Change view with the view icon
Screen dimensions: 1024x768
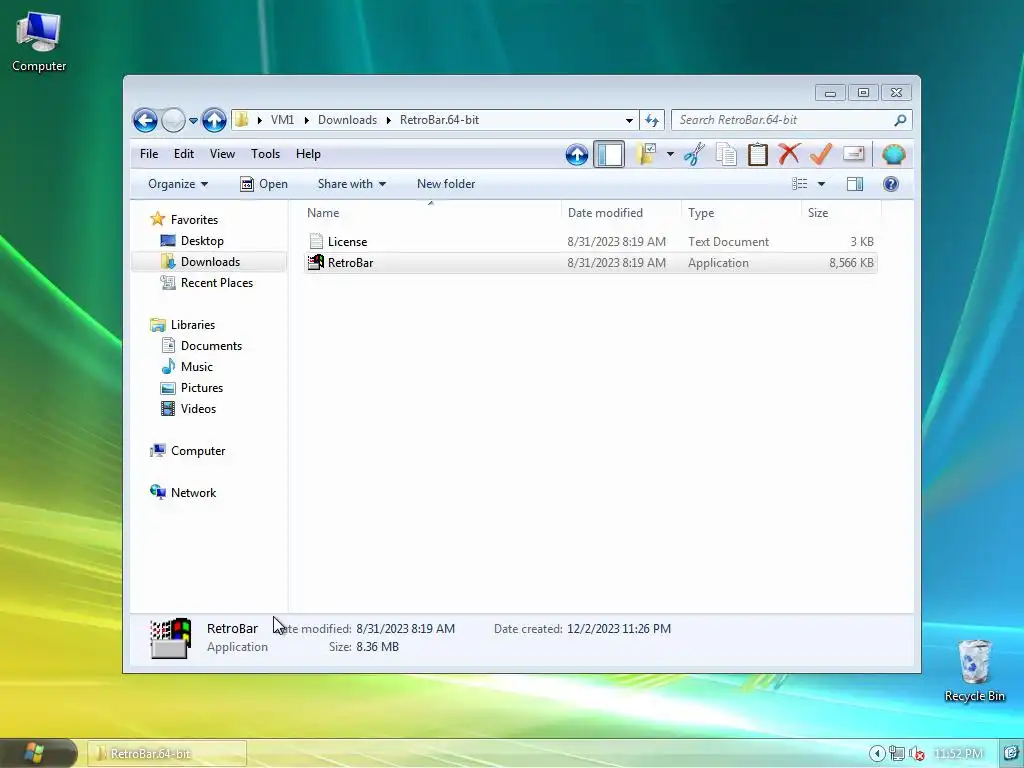point(799,184)
